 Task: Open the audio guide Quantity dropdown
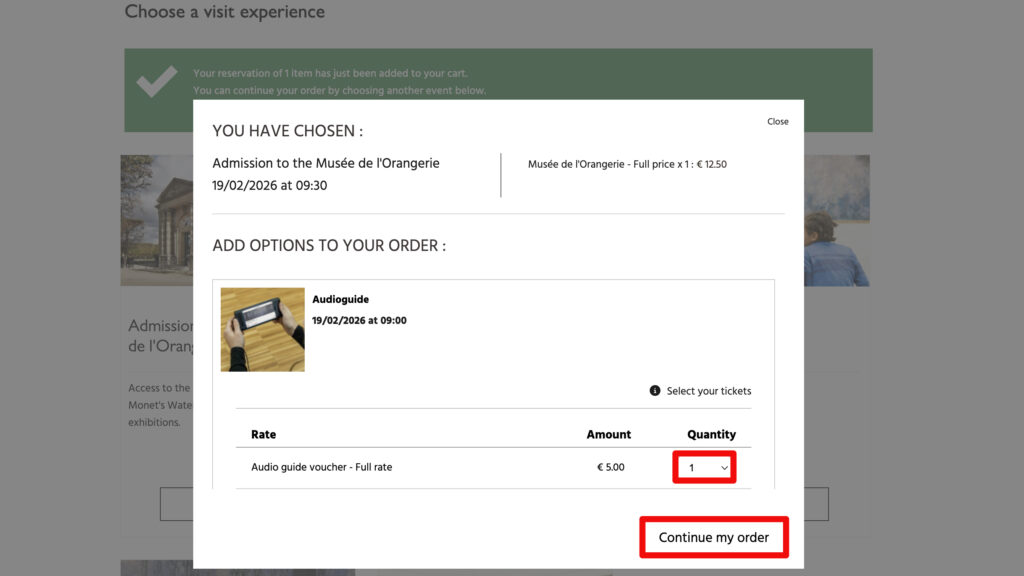[x=704, y=468]
